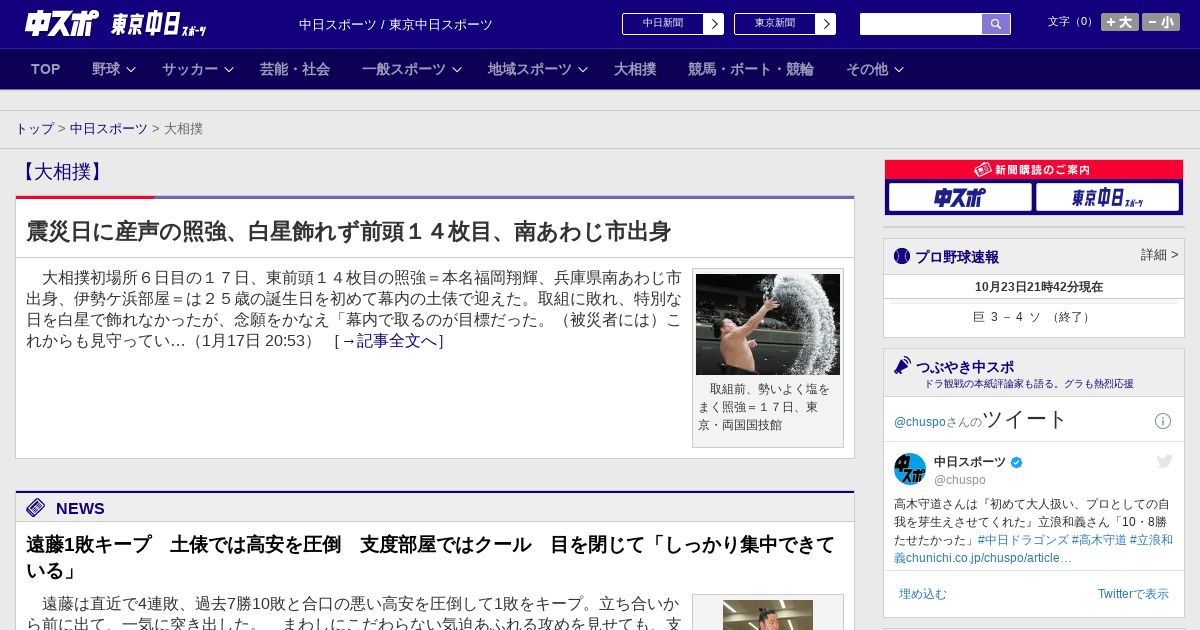
Task: Click the arrow next to 中日新聞
Action: point(714,24)
